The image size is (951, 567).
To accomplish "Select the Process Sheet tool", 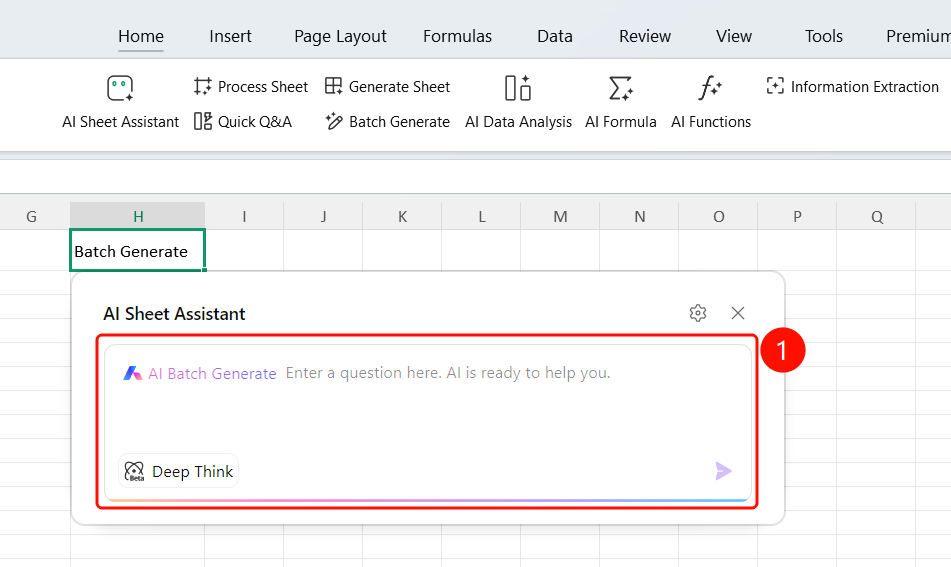I will click(250, 87).
